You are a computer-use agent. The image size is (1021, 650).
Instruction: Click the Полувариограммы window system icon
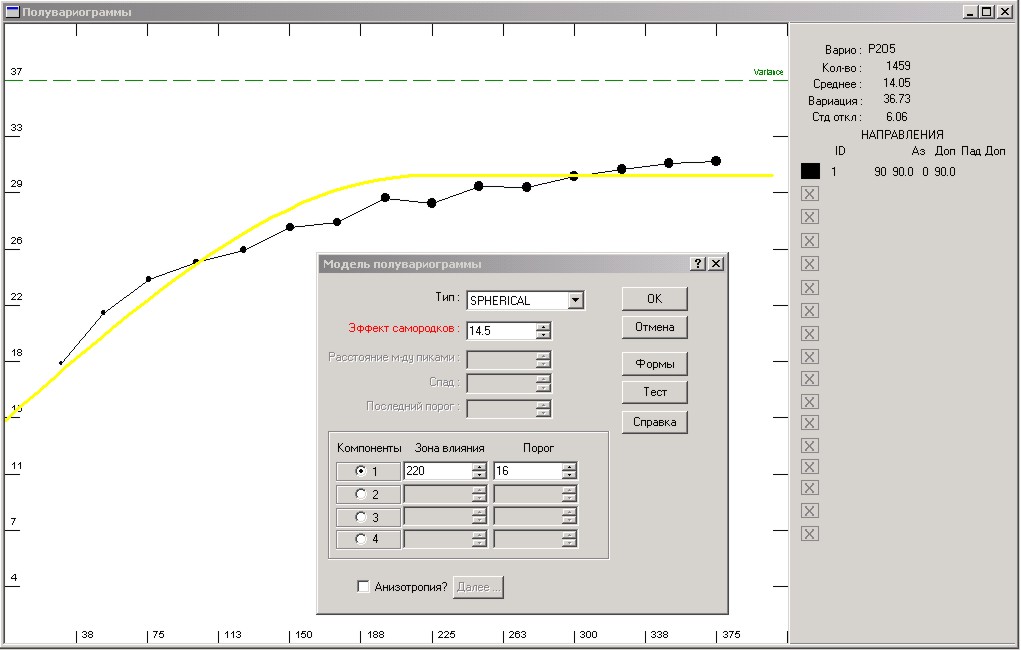[12, 12]
